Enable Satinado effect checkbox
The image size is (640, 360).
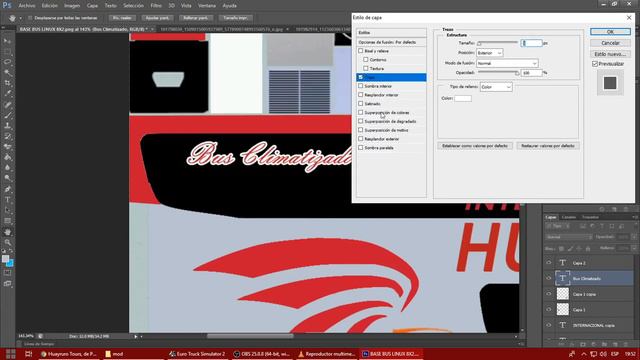[360, 104]
